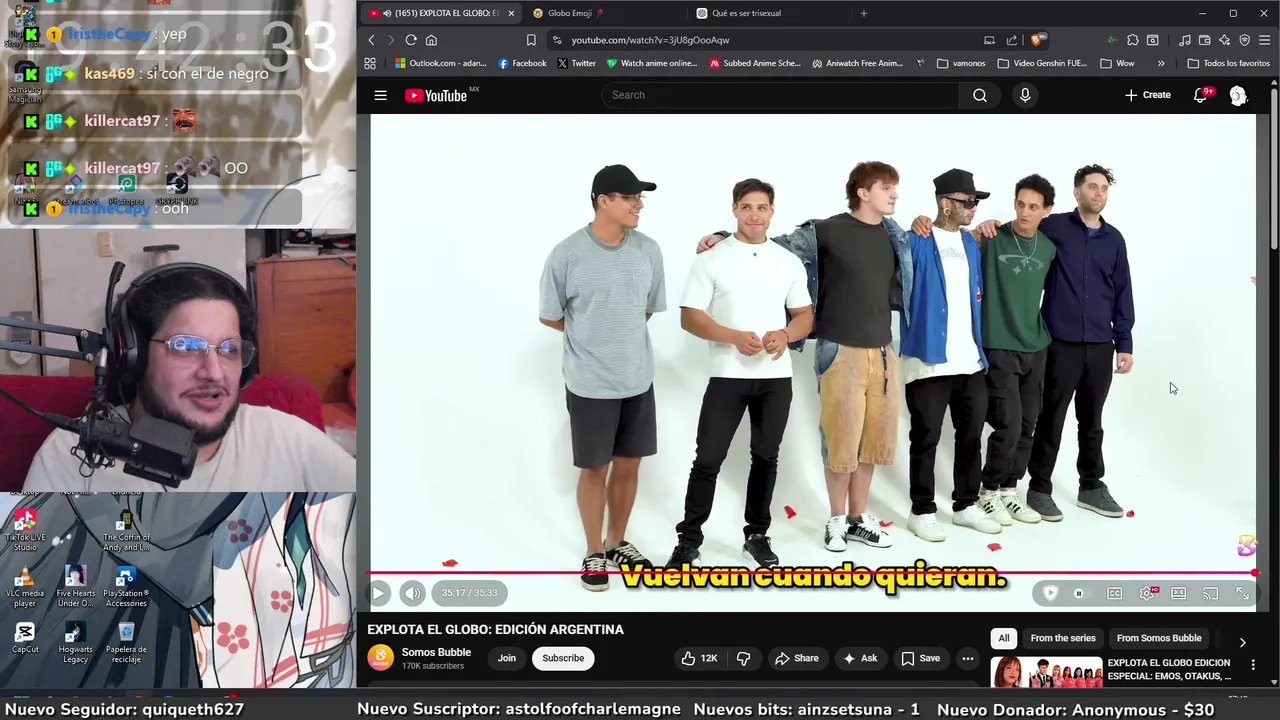Go to browser home page
This screenshot has width=1280, height=720.
coord(431,40)
